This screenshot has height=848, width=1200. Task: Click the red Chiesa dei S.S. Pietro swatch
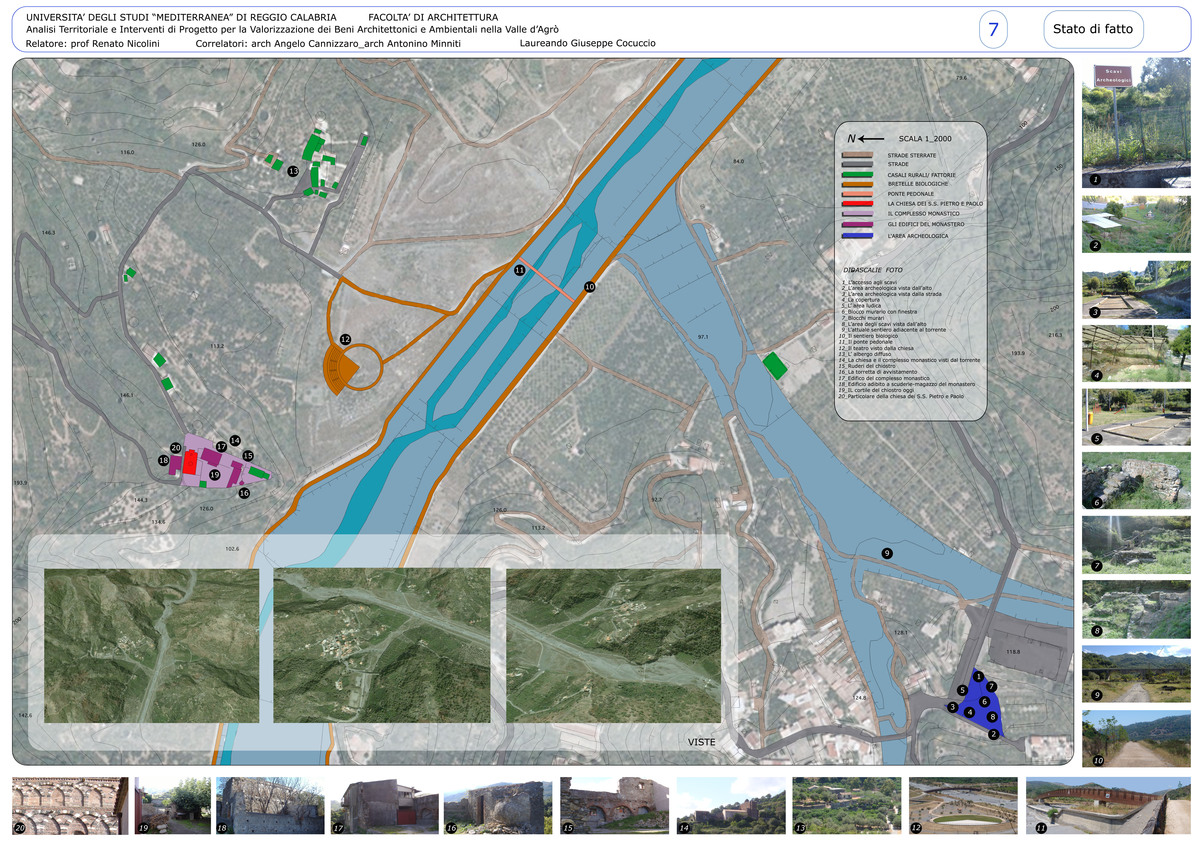click(857, 204)
